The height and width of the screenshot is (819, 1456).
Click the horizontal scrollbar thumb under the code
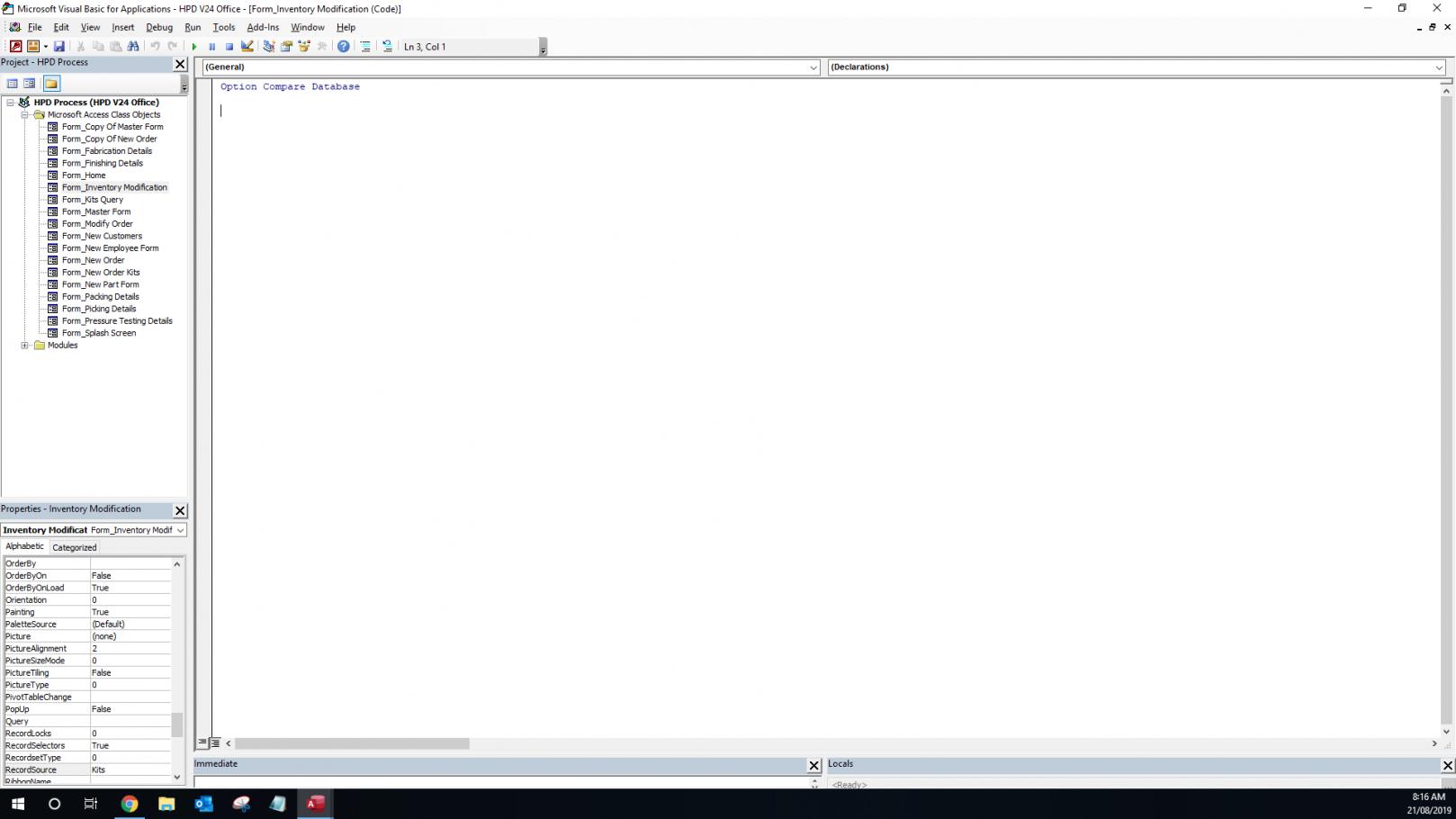(x=352, y=743)
